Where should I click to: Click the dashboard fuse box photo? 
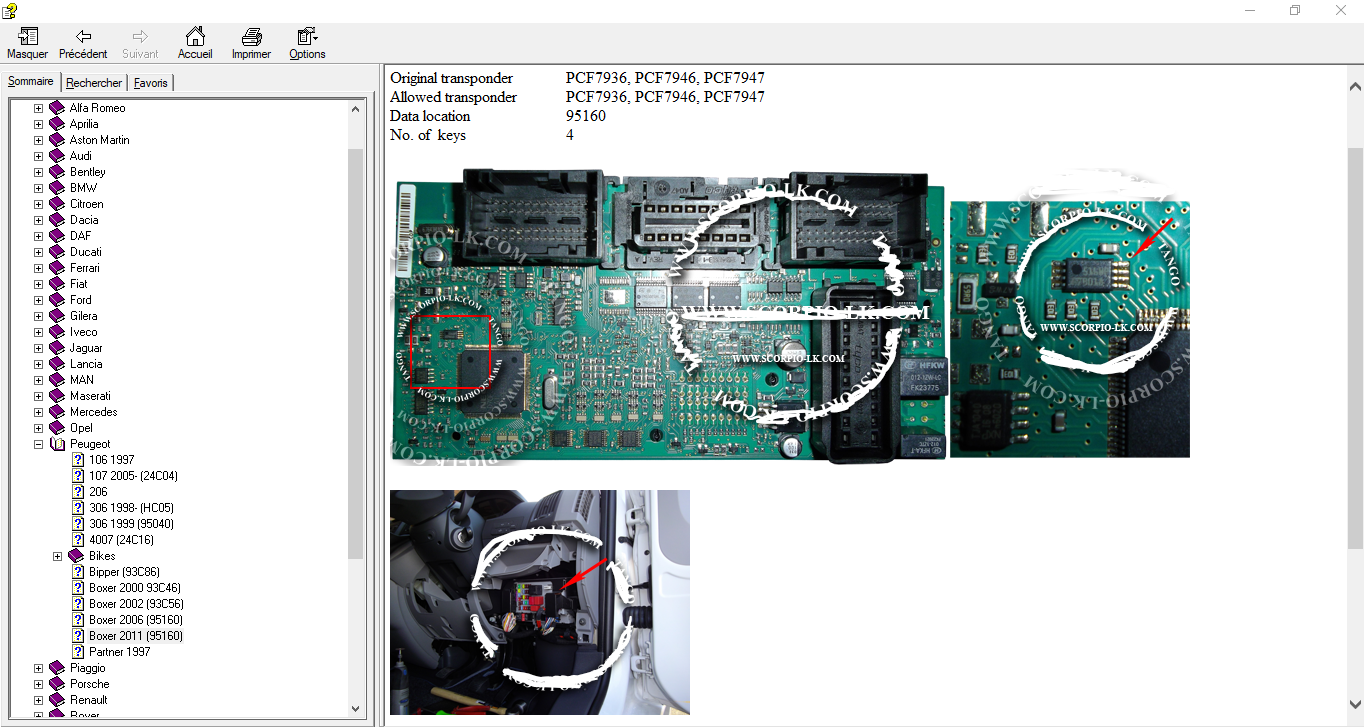[539, 602]
